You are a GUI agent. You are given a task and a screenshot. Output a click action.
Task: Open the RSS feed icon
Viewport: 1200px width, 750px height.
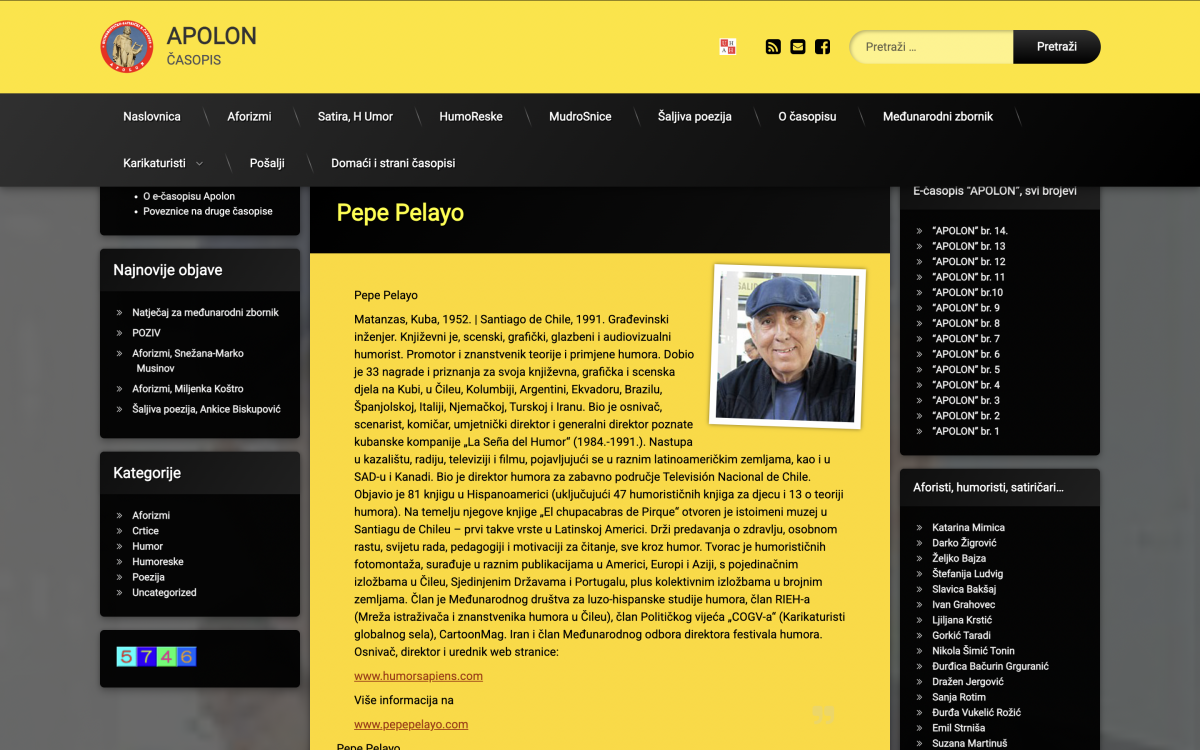pos(773,46)
